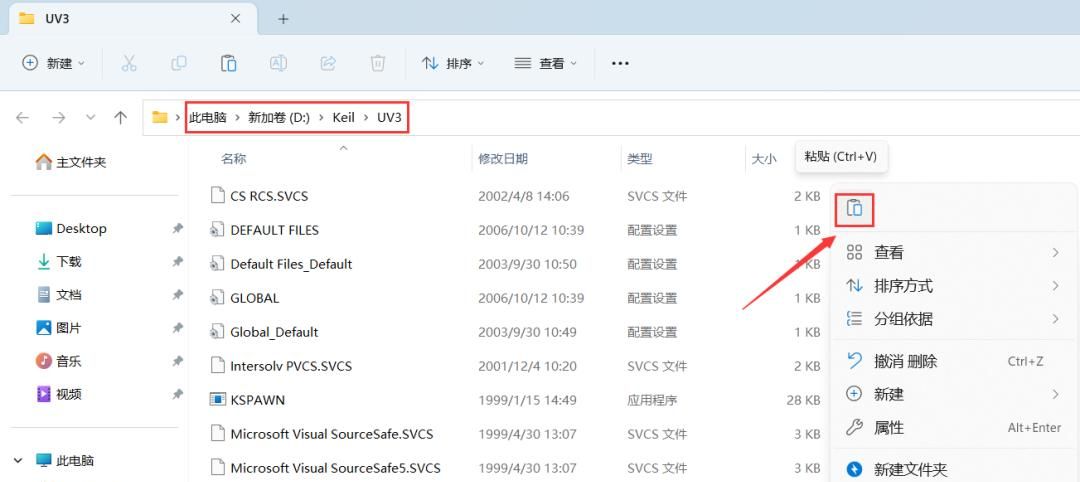The width and height of the screenshot is (1080, 482).
Task: Expand 分组依据 submenu in context menu
Action: coord(953,319)
